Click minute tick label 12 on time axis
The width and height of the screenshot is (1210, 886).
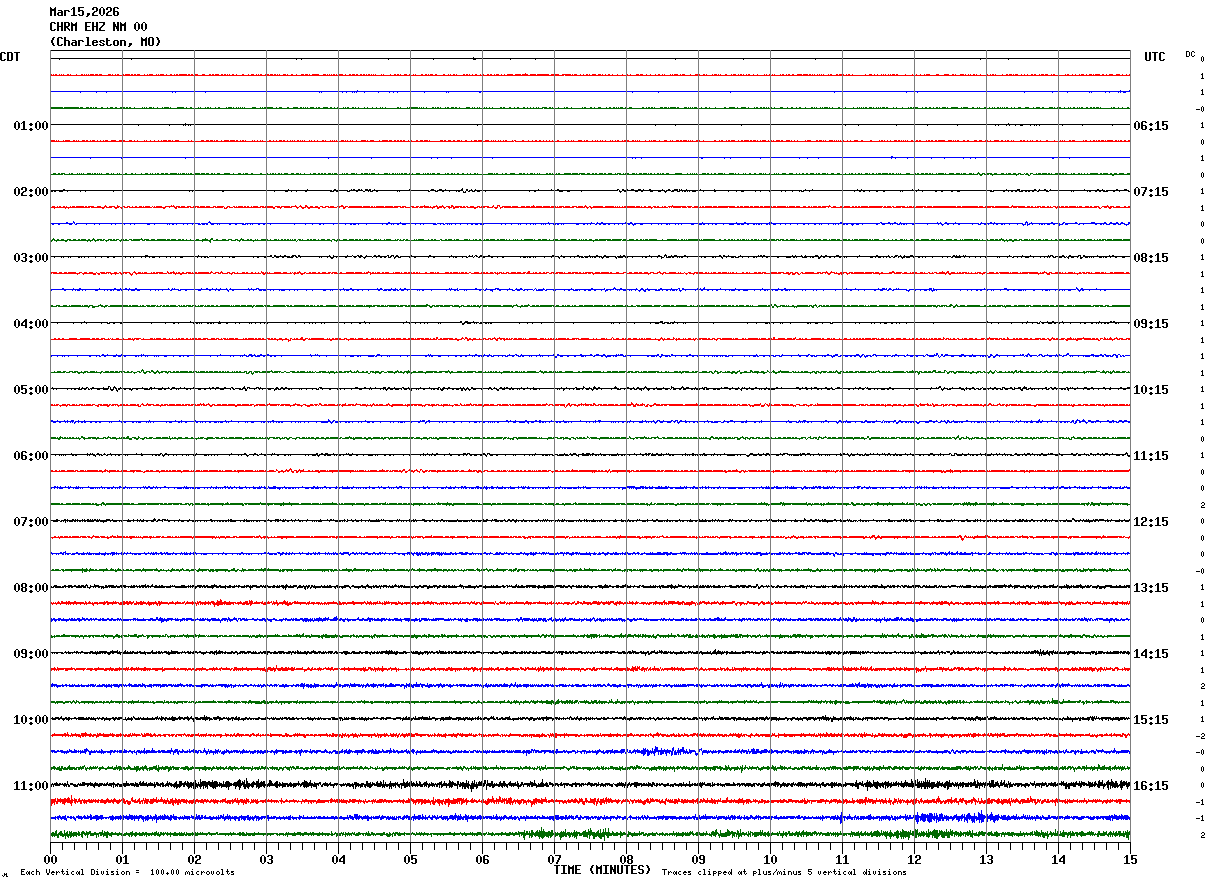coord(914,859)
